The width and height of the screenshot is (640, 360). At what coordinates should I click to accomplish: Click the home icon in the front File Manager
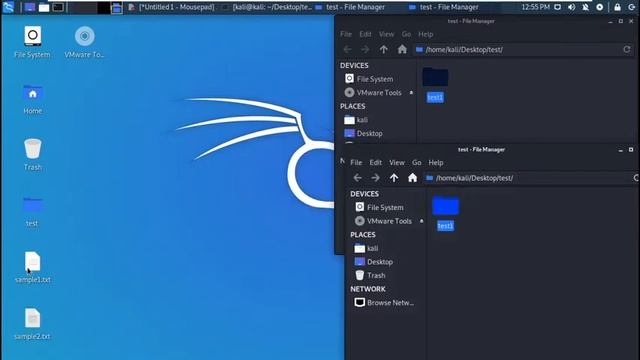[412, 178]
